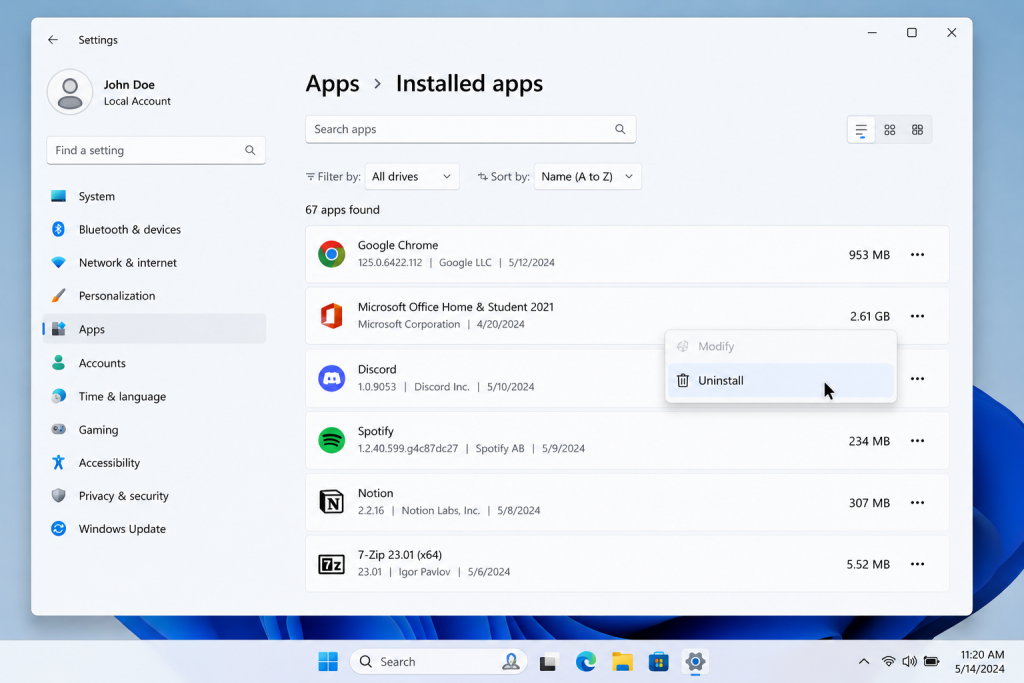This screenshot has width=1024, height=683.
Task: Select Uninstall from the context menu
Action: (x=781, y=380)
